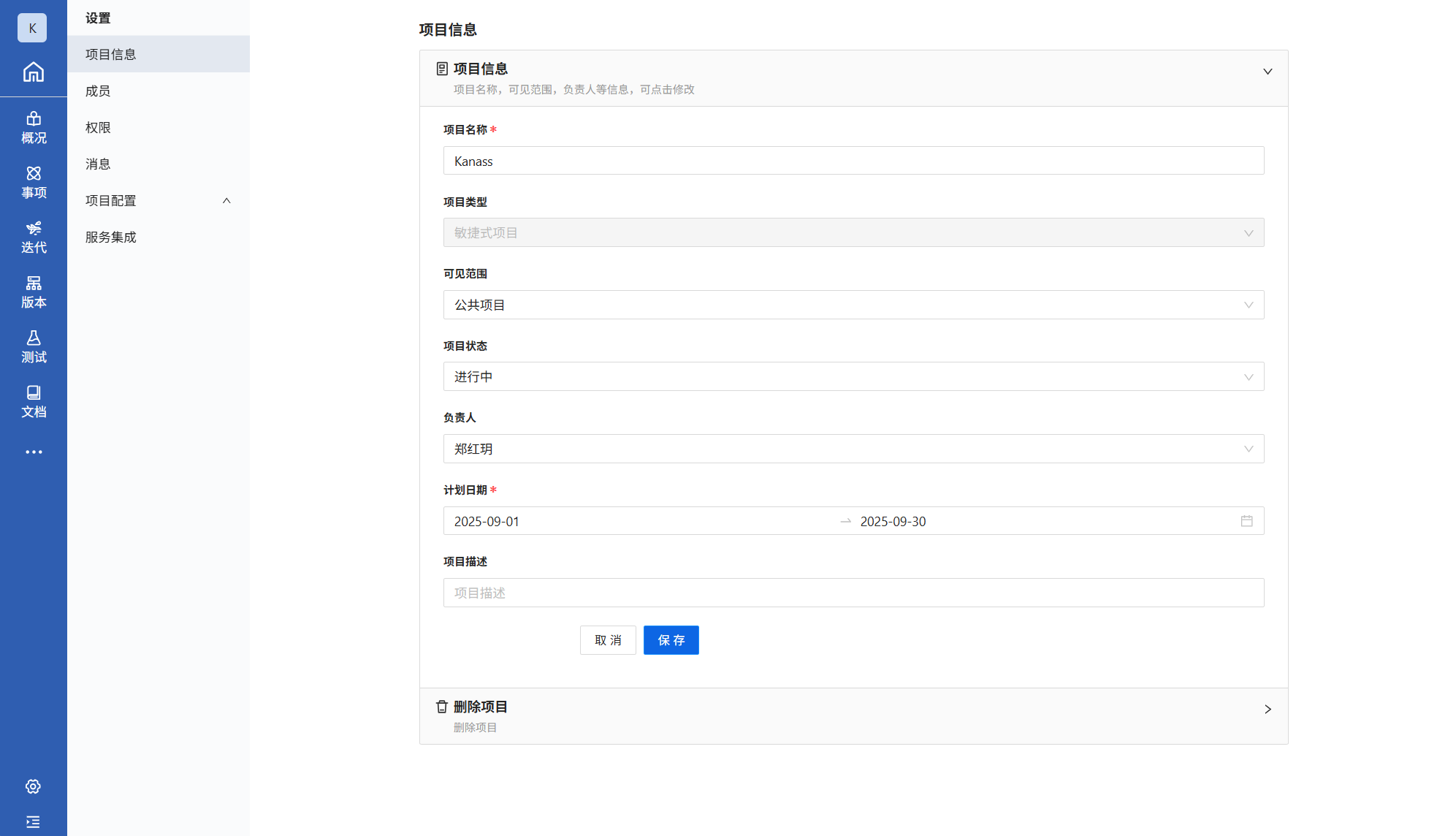This screenshot has width=1456, height=836.
Task: Open the 测试 testing section
Action: (33, 347)
